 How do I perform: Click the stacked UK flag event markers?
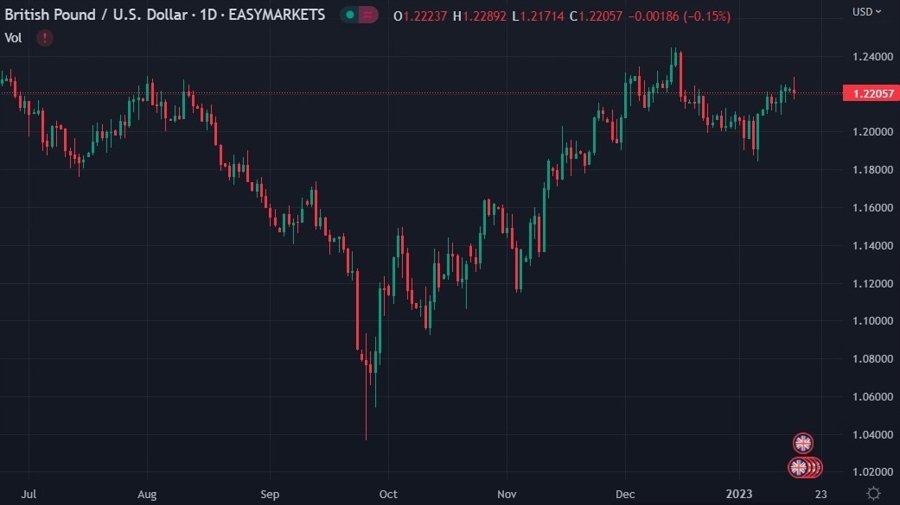(804, 467)
